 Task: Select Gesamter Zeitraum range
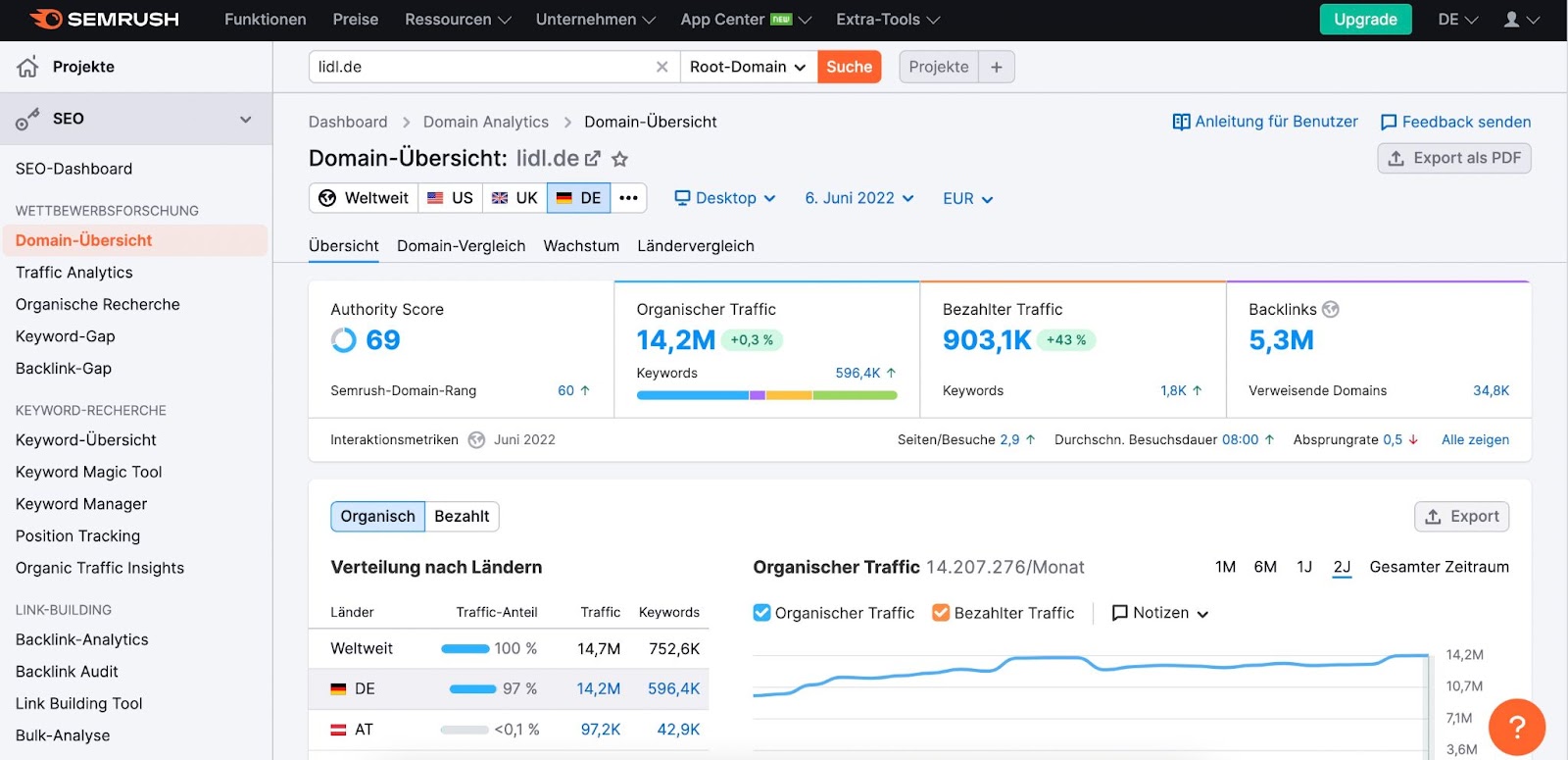1439,567
